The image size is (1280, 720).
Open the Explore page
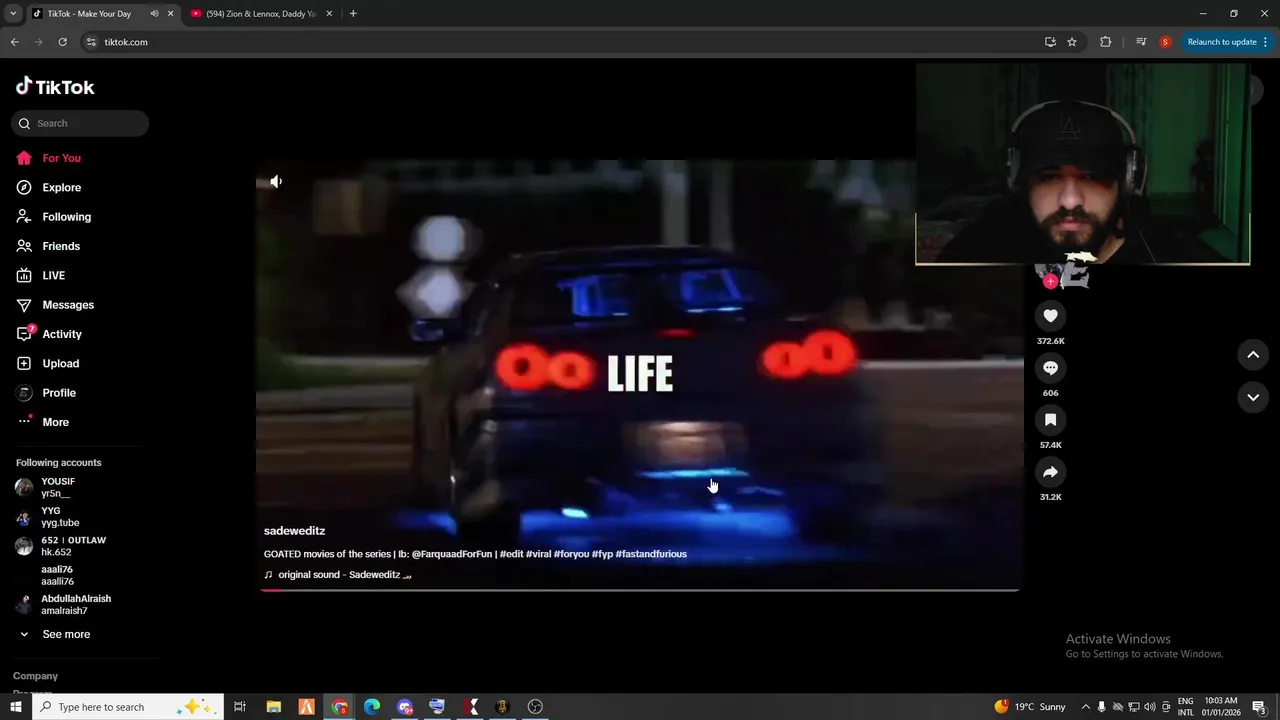pos(48,187)
